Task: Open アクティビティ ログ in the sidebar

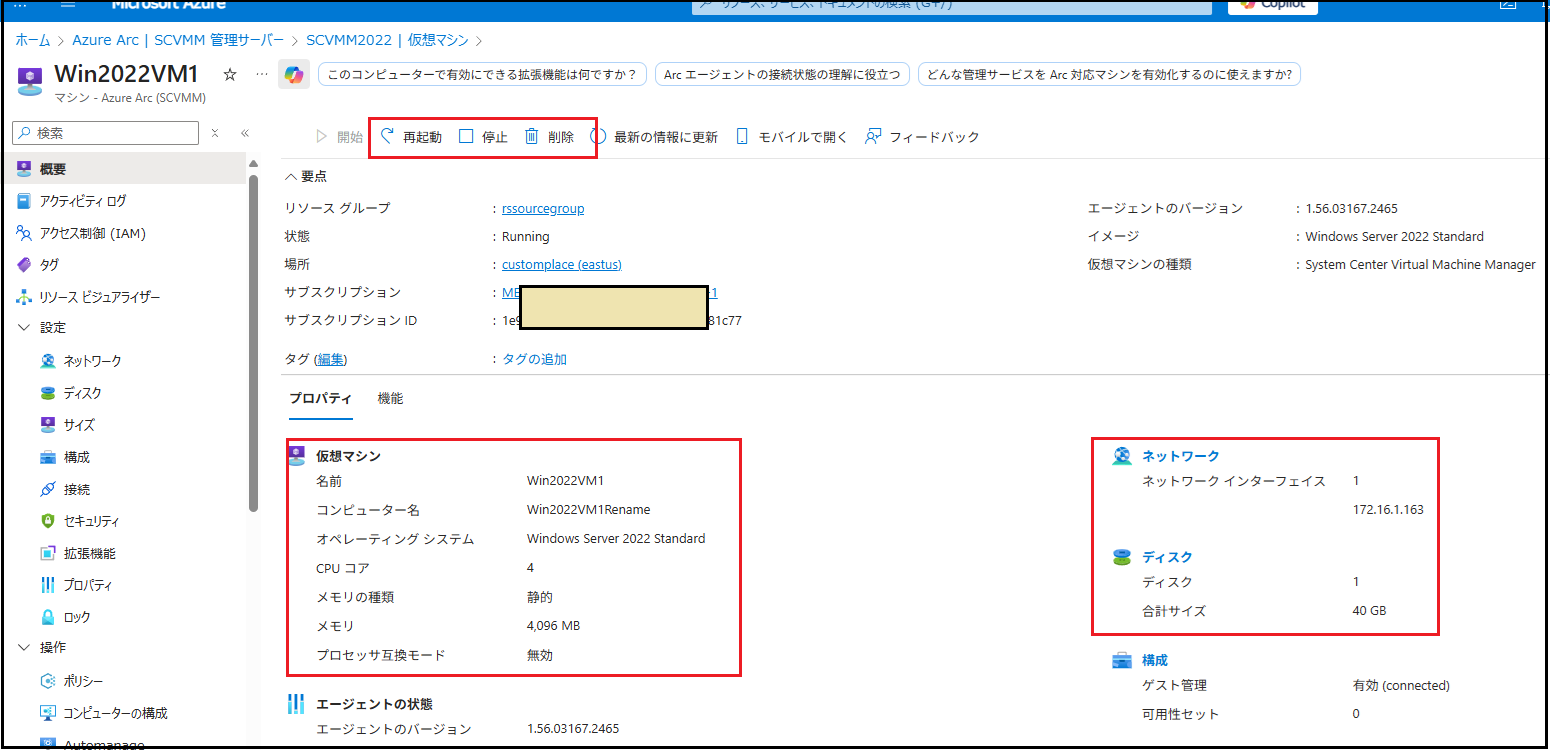Action: 82,201
